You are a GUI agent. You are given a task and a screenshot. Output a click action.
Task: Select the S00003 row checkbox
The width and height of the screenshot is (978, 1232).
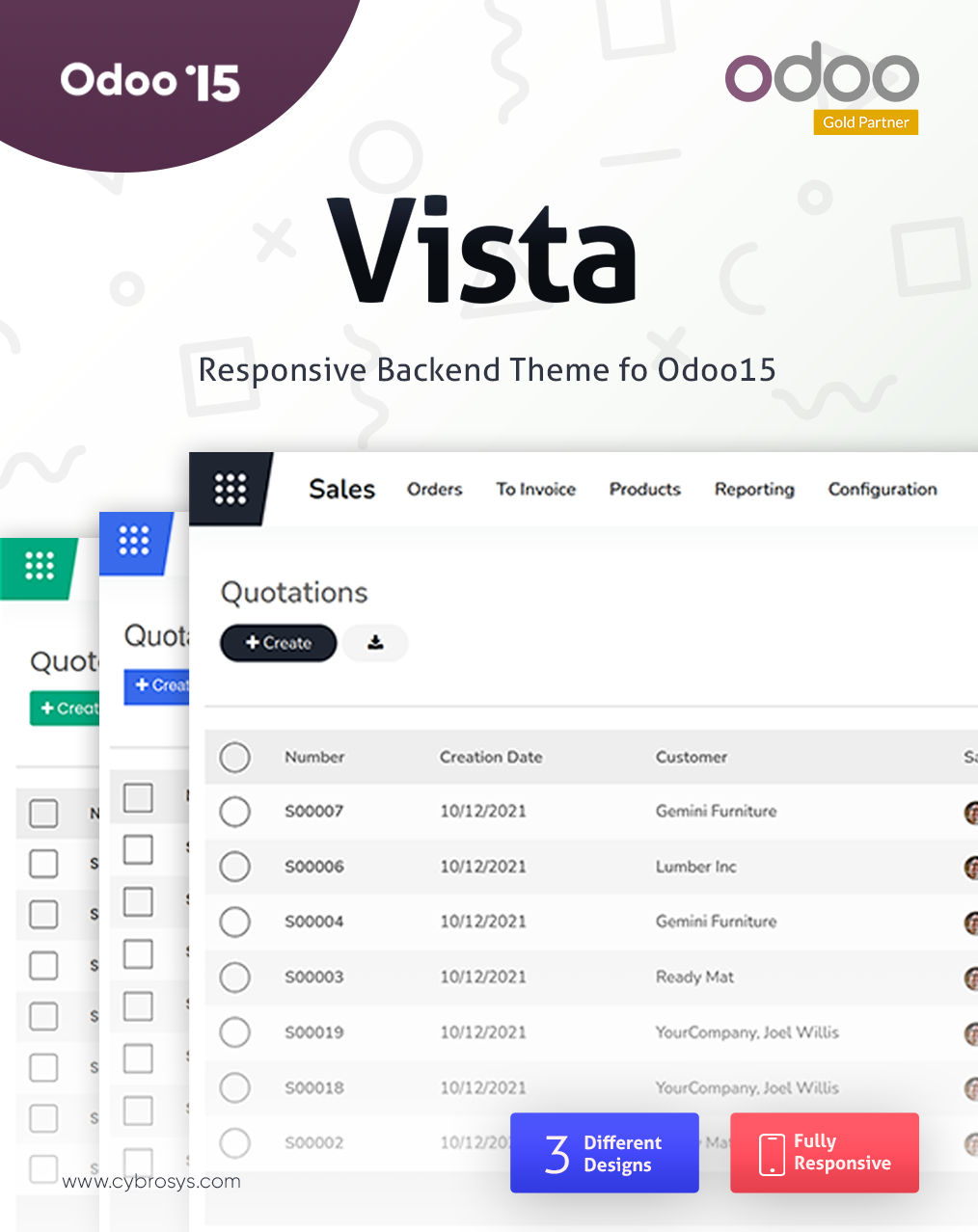234,978
